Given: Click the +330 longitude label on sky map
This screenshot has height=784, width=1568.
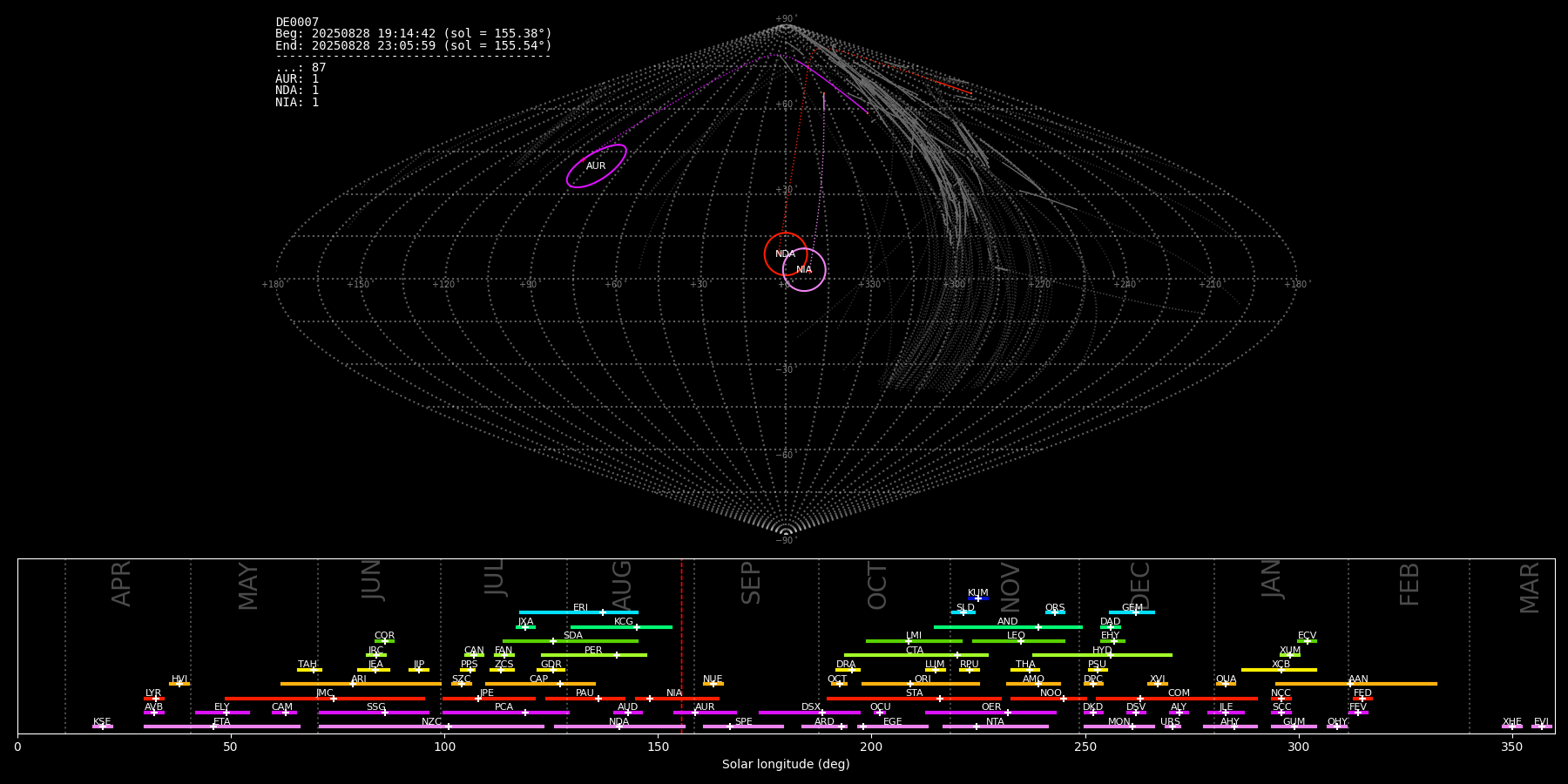Looking at the screenshot, I should point(869,284).
